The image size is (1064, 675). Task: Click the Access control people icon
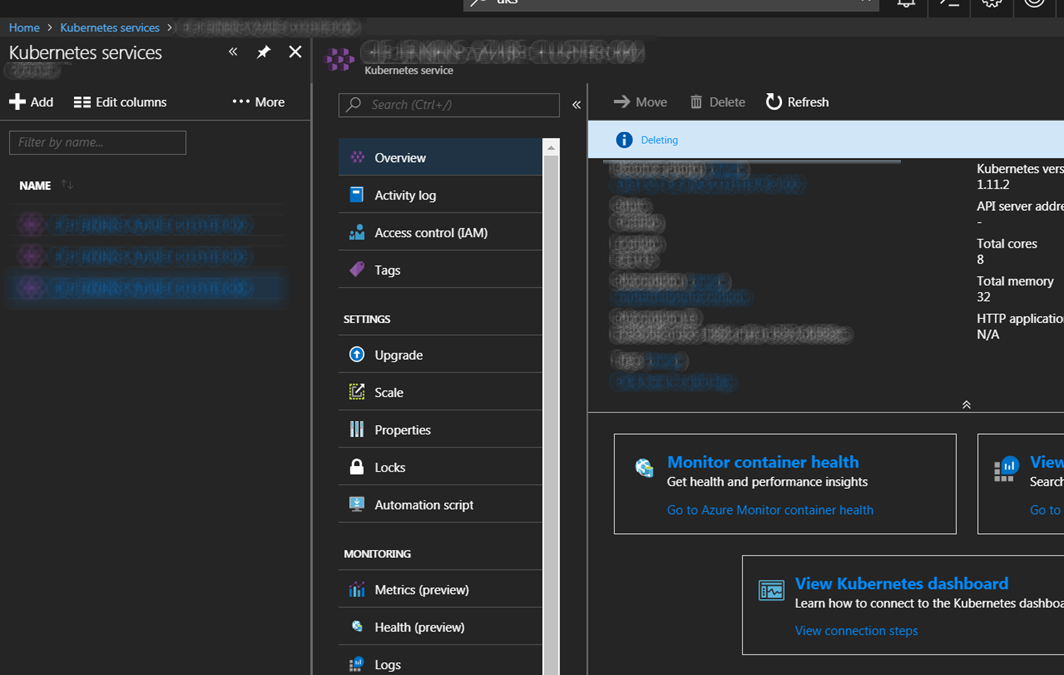(x=357, y=232)
